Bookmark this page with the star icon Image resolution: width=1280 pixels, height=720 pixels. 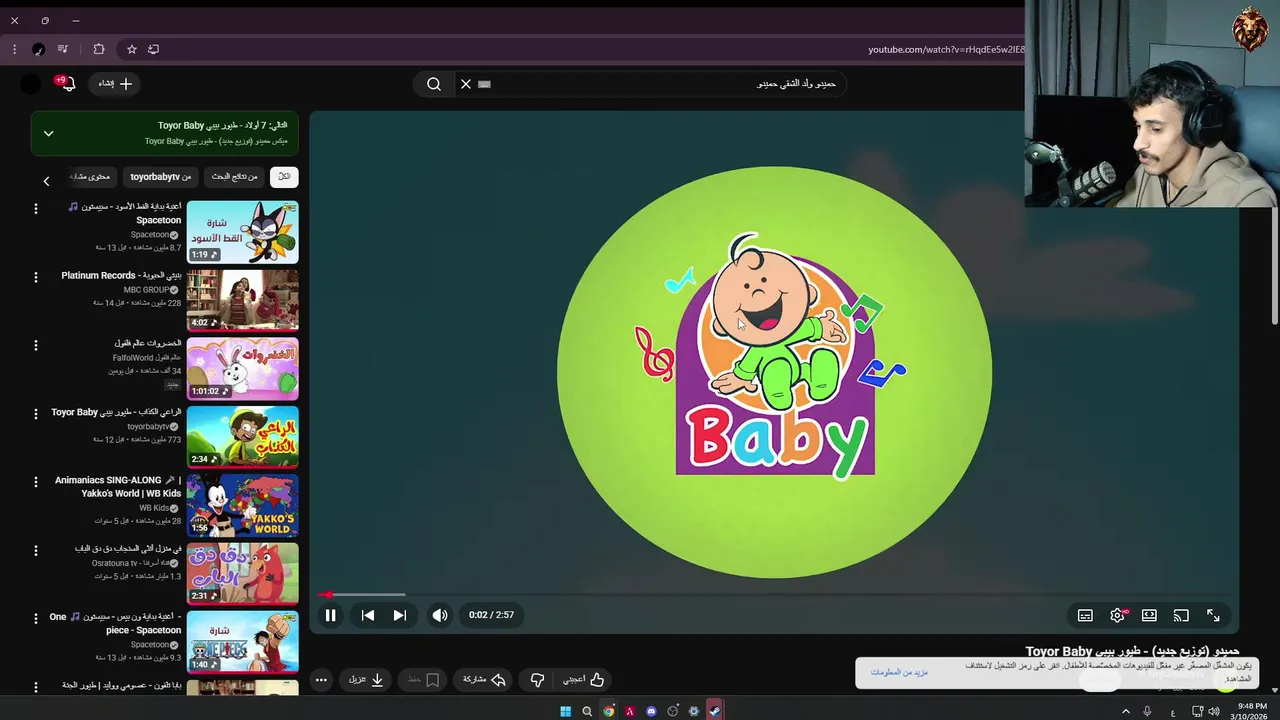click(x=131, y=49)
